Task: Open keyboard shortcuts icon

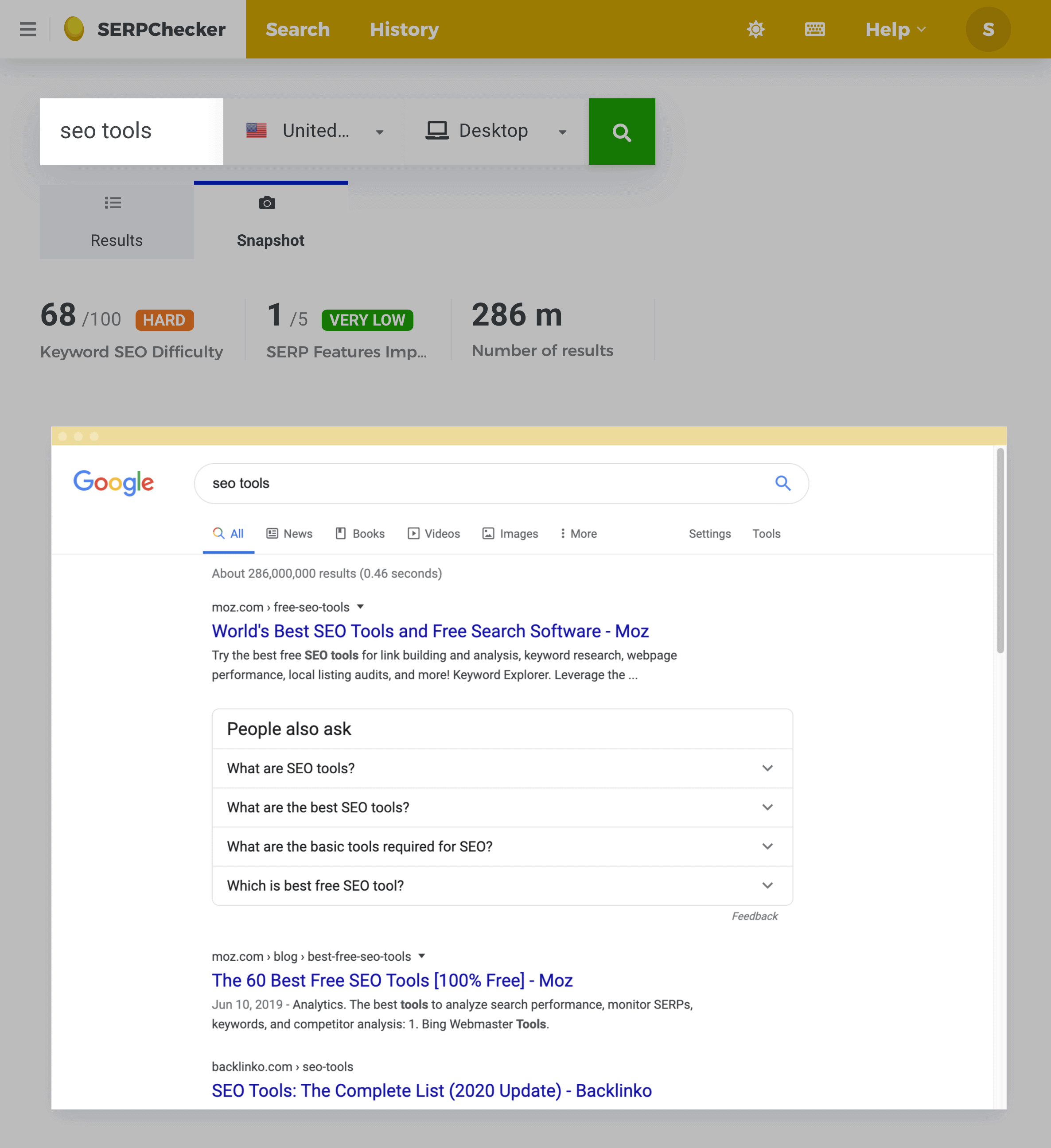Action: pyautogui.click(x=814, y=29)
